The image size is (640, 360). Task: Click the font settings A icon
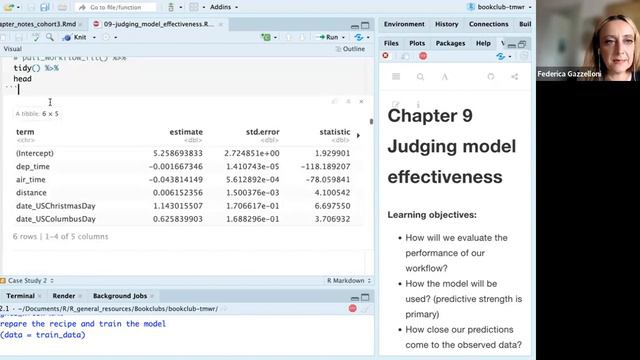tap(445, 76)
